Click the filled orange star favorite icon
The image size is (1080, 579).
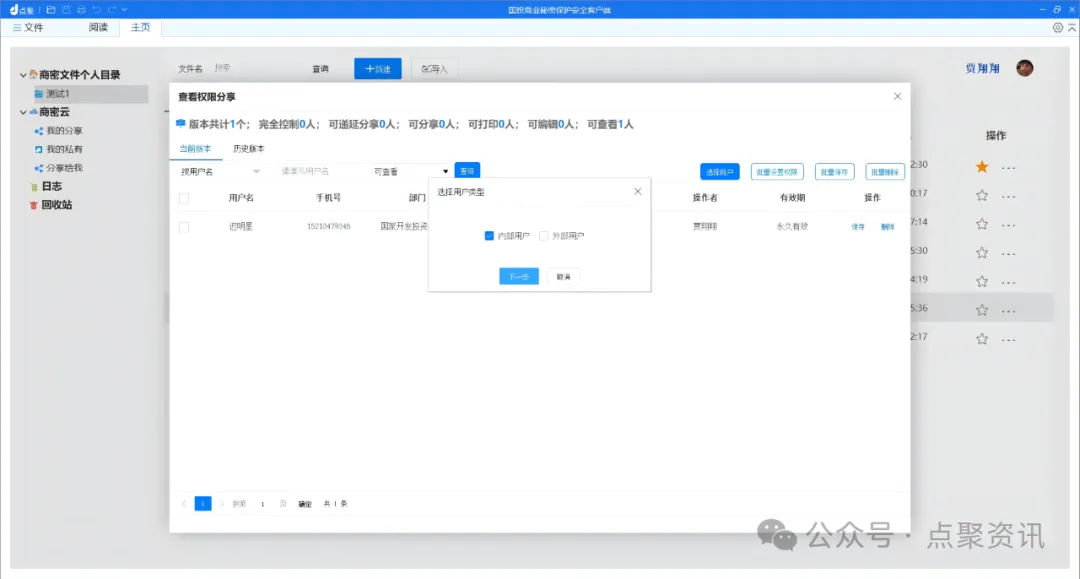coord(982,167)
